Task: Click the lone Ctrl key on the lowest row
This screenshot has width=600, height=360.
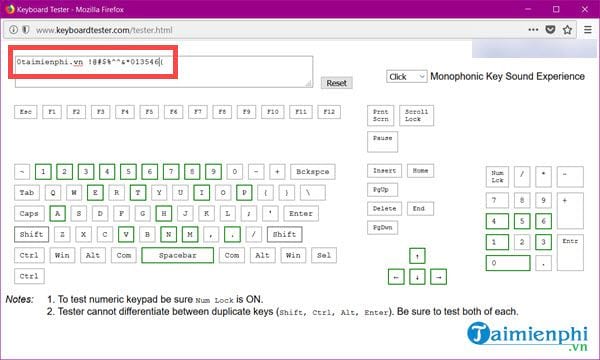Action: pyautogui.click(x=29, y=276)
